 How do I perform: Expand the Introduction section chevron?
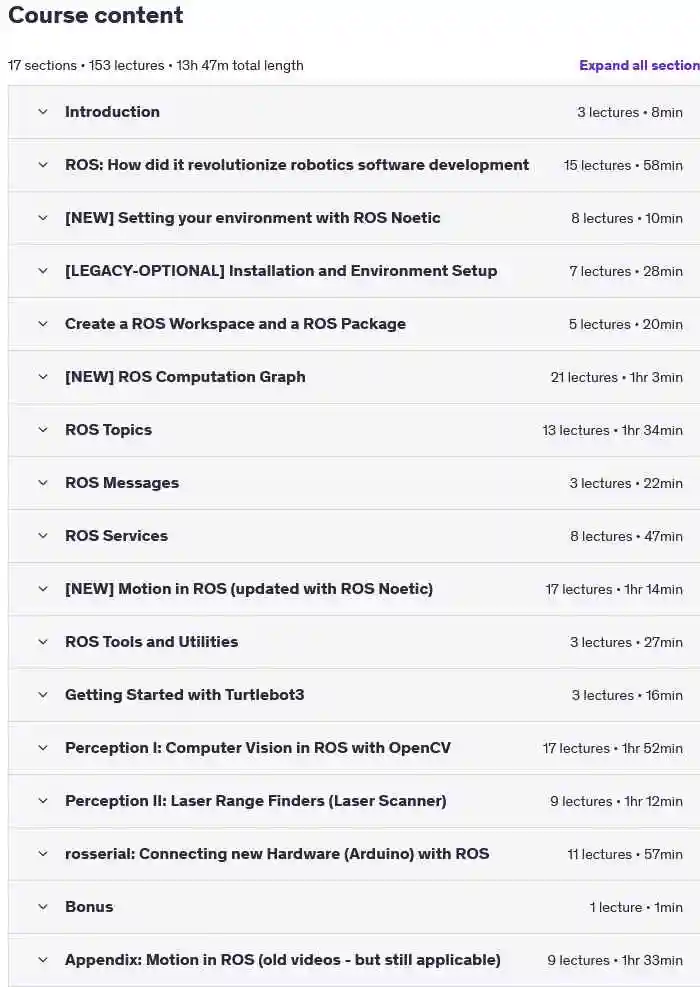(x=43, y=112)
